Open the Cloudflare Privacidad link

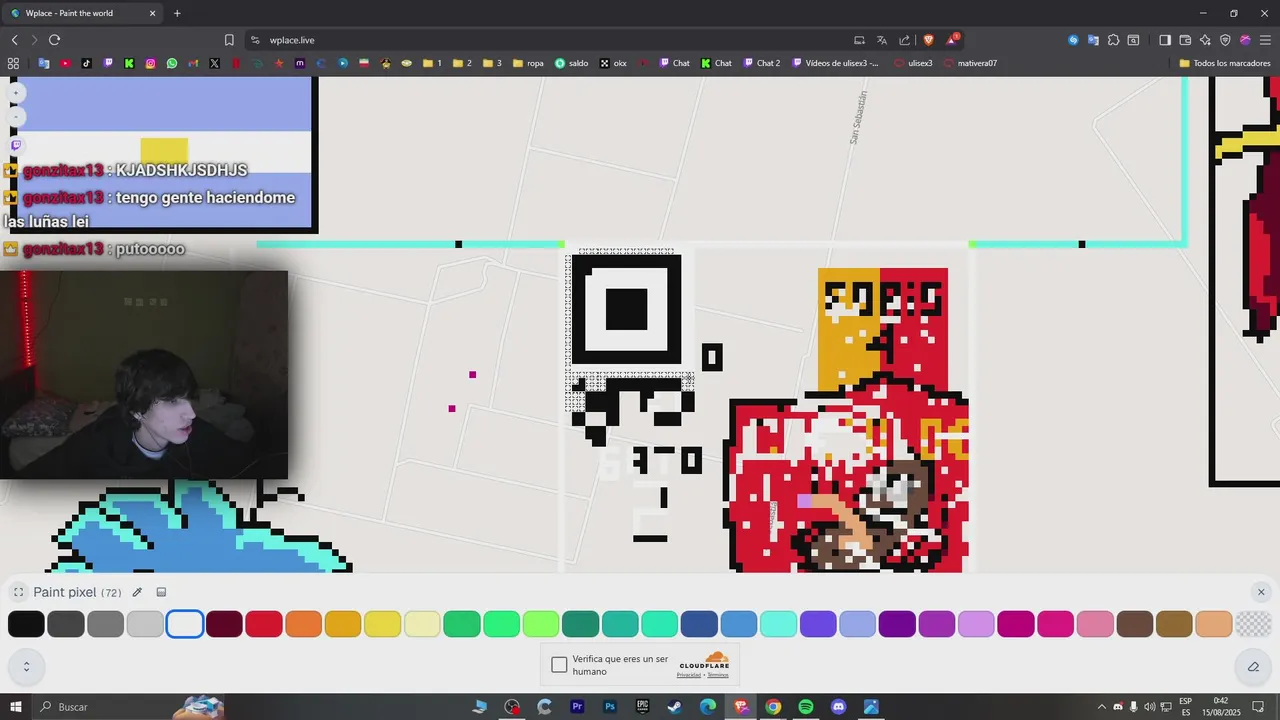688,675
